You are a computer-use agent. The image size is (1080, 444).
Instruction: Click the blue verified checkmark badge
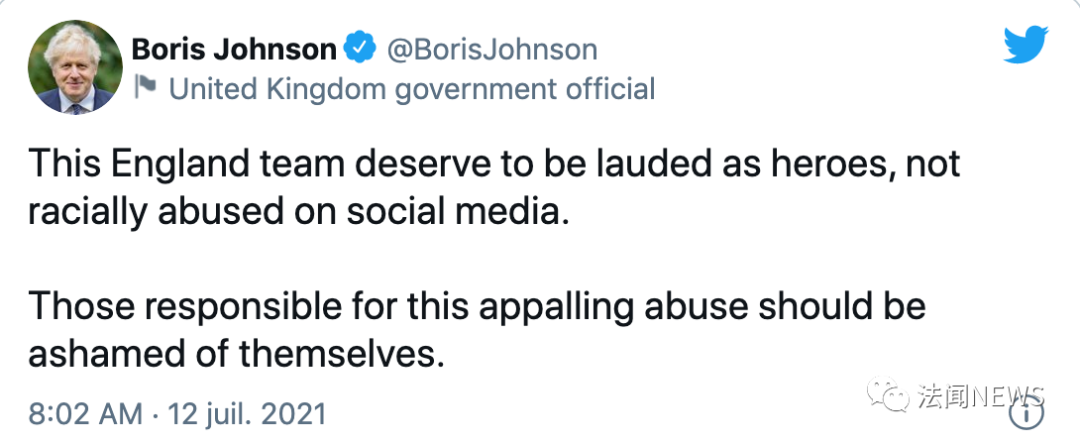click(358, 49)
